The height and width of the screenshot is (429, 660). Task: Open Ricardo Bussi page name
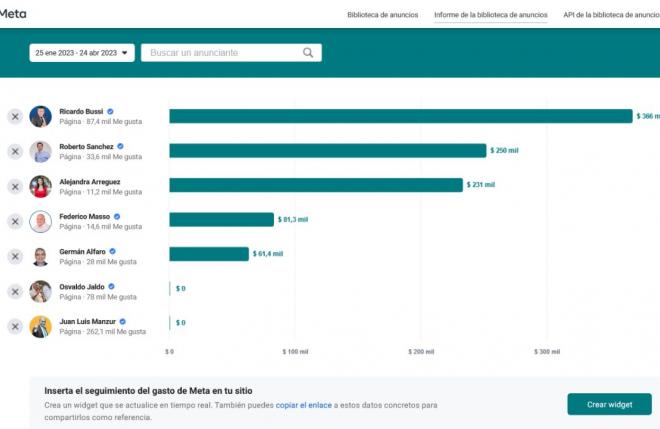click(81, 112)
